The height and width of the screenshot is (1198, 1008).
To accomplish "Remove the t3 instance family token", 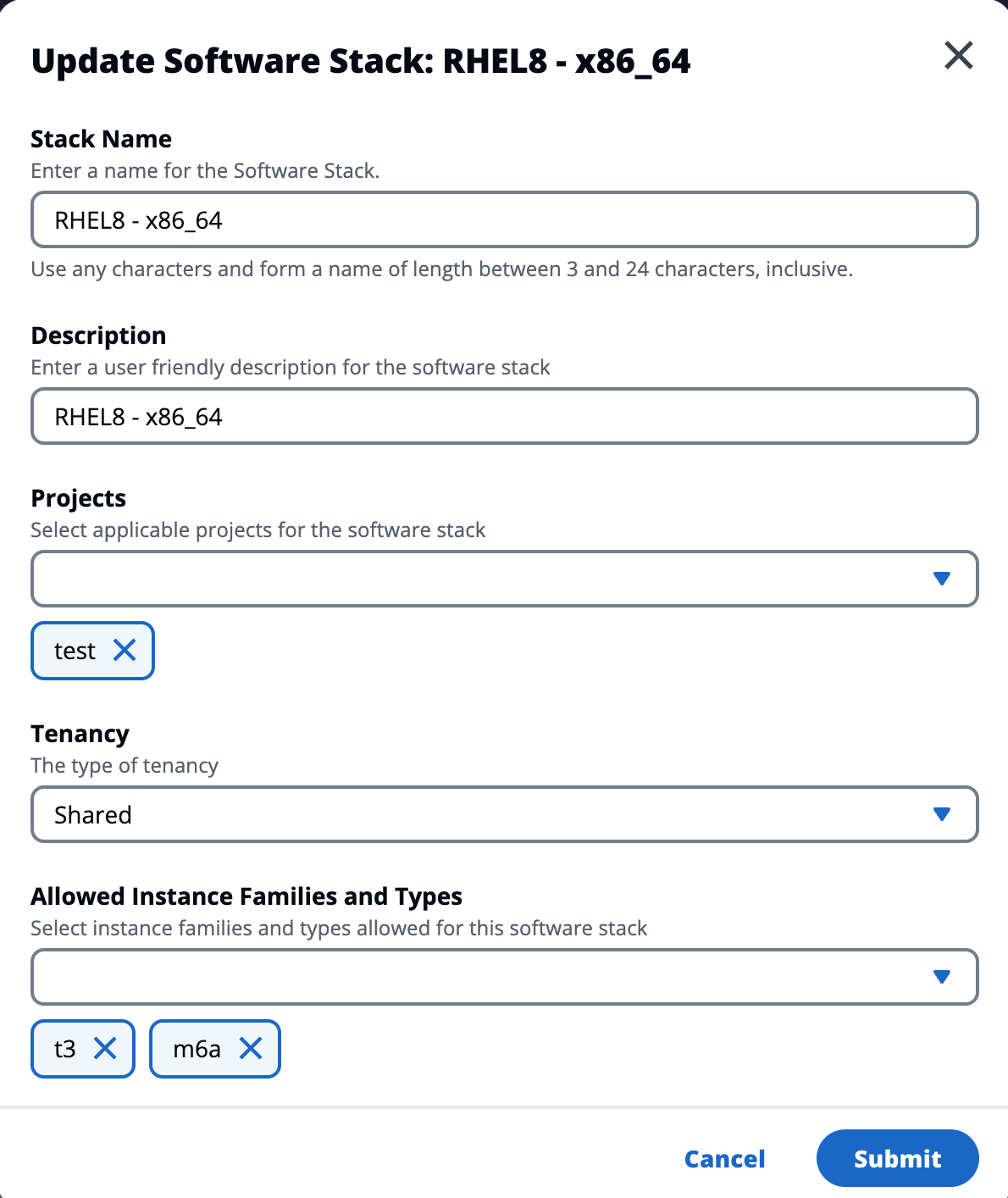I will (x=105, y=1049).
